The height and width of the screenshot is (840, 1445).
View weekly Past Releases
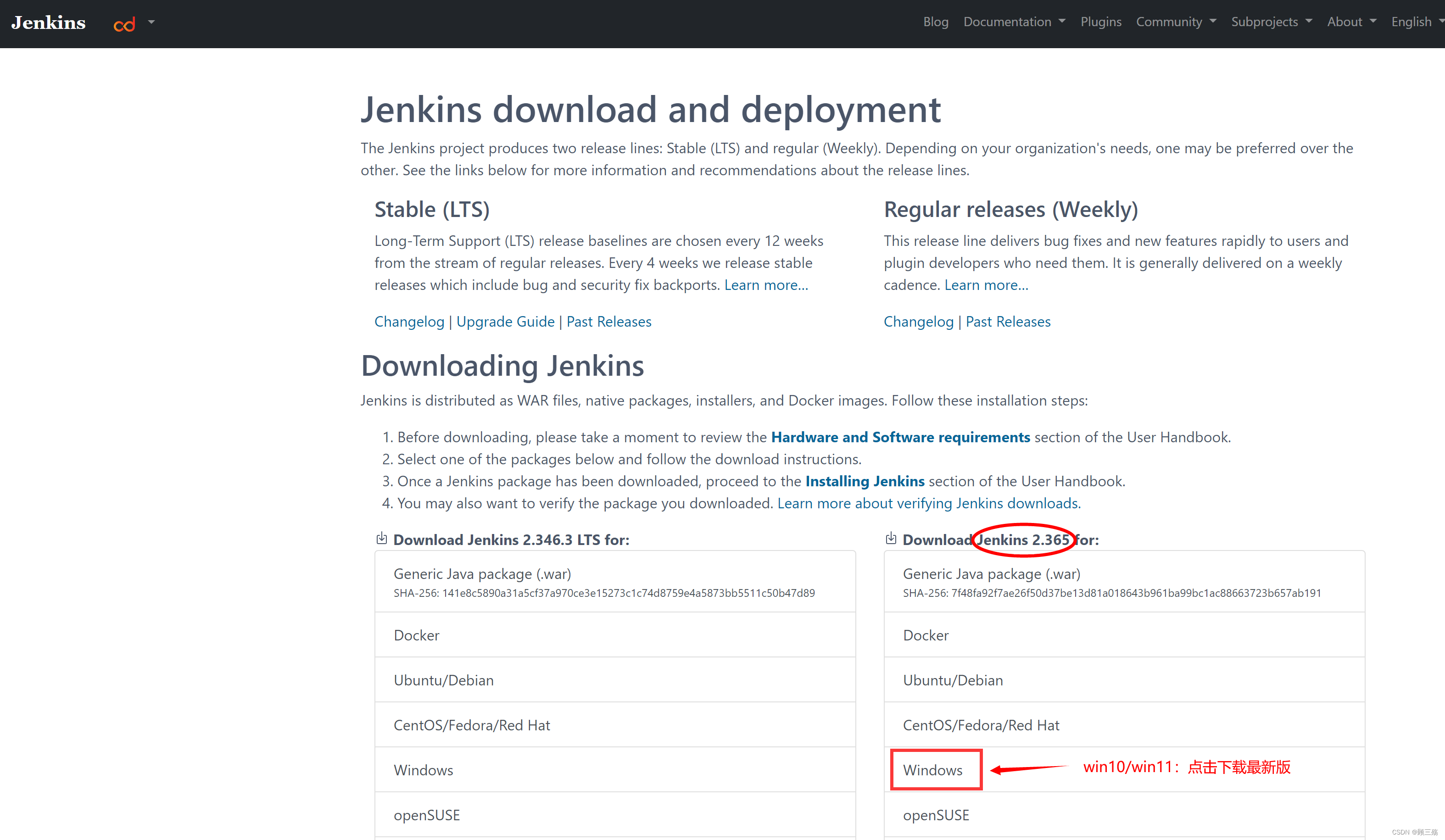pyautogui.click(x=1008, y=322)
